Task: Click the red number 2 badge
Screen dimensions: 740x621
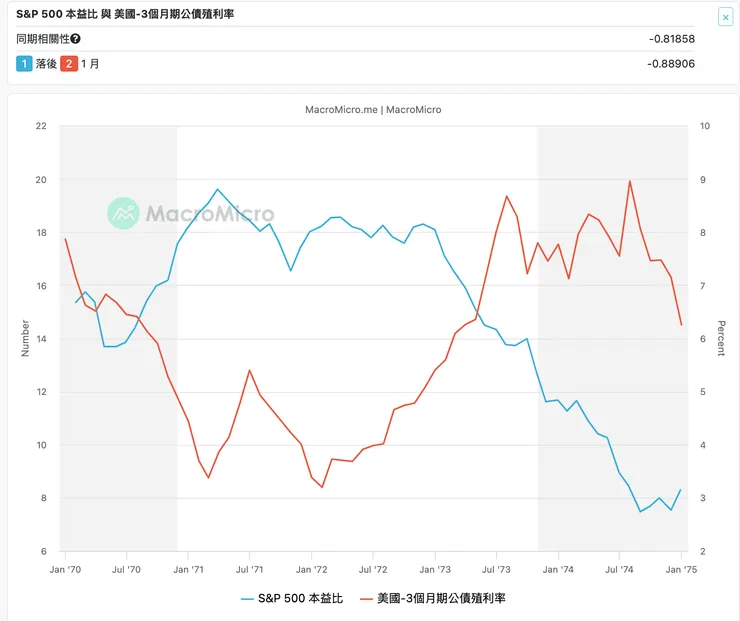Action: [x=69, y=64]
